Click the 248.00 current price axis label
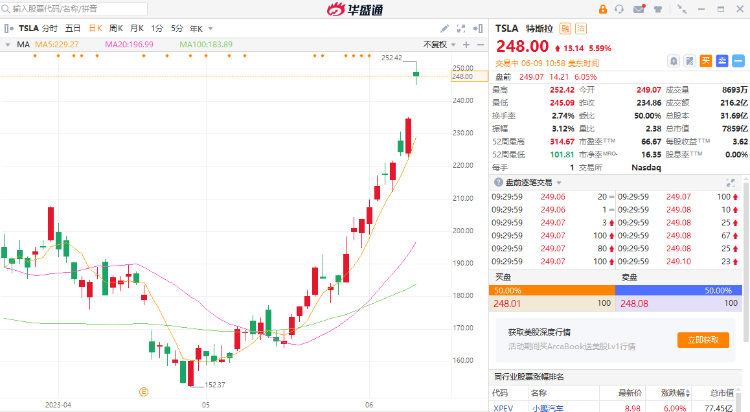This screenshot has width=750, height=412. click(469, 77)
